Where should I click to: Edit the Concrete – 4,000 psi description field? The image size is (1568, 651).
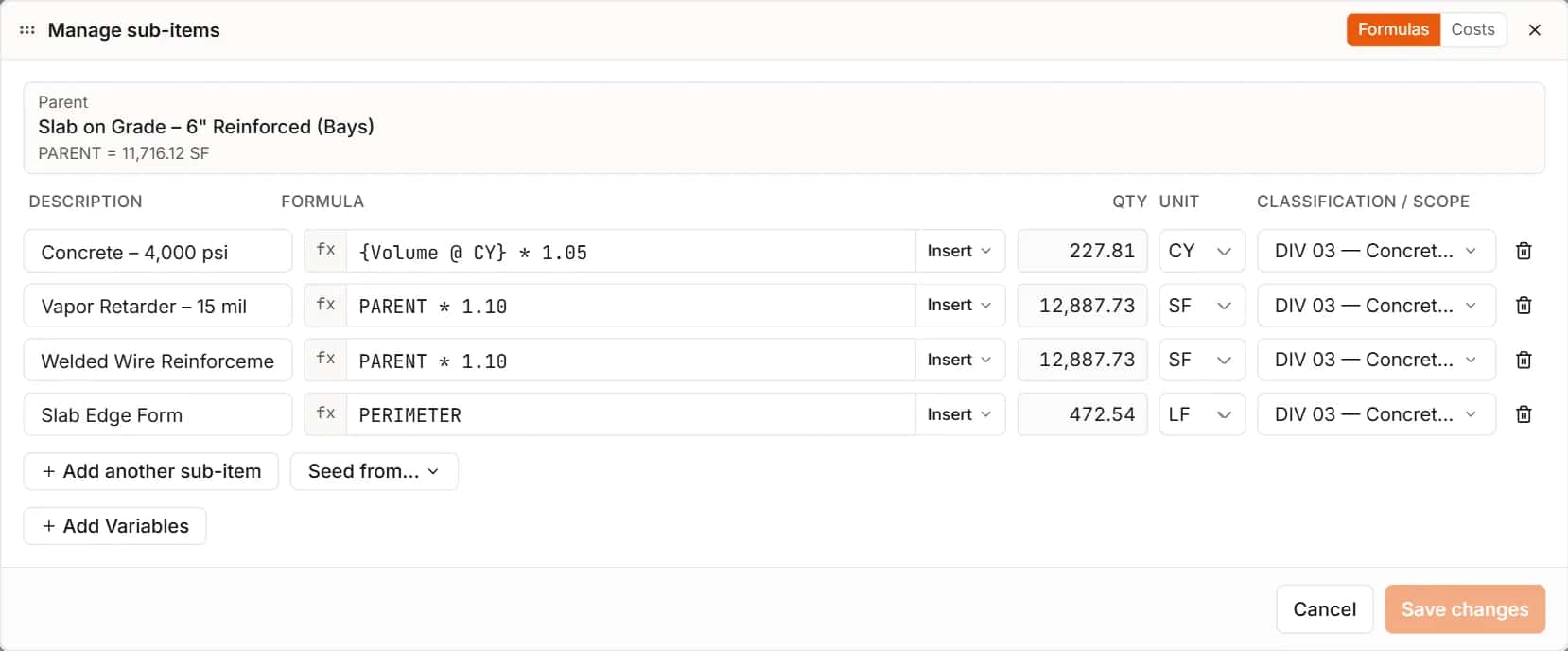pos(158,252)
